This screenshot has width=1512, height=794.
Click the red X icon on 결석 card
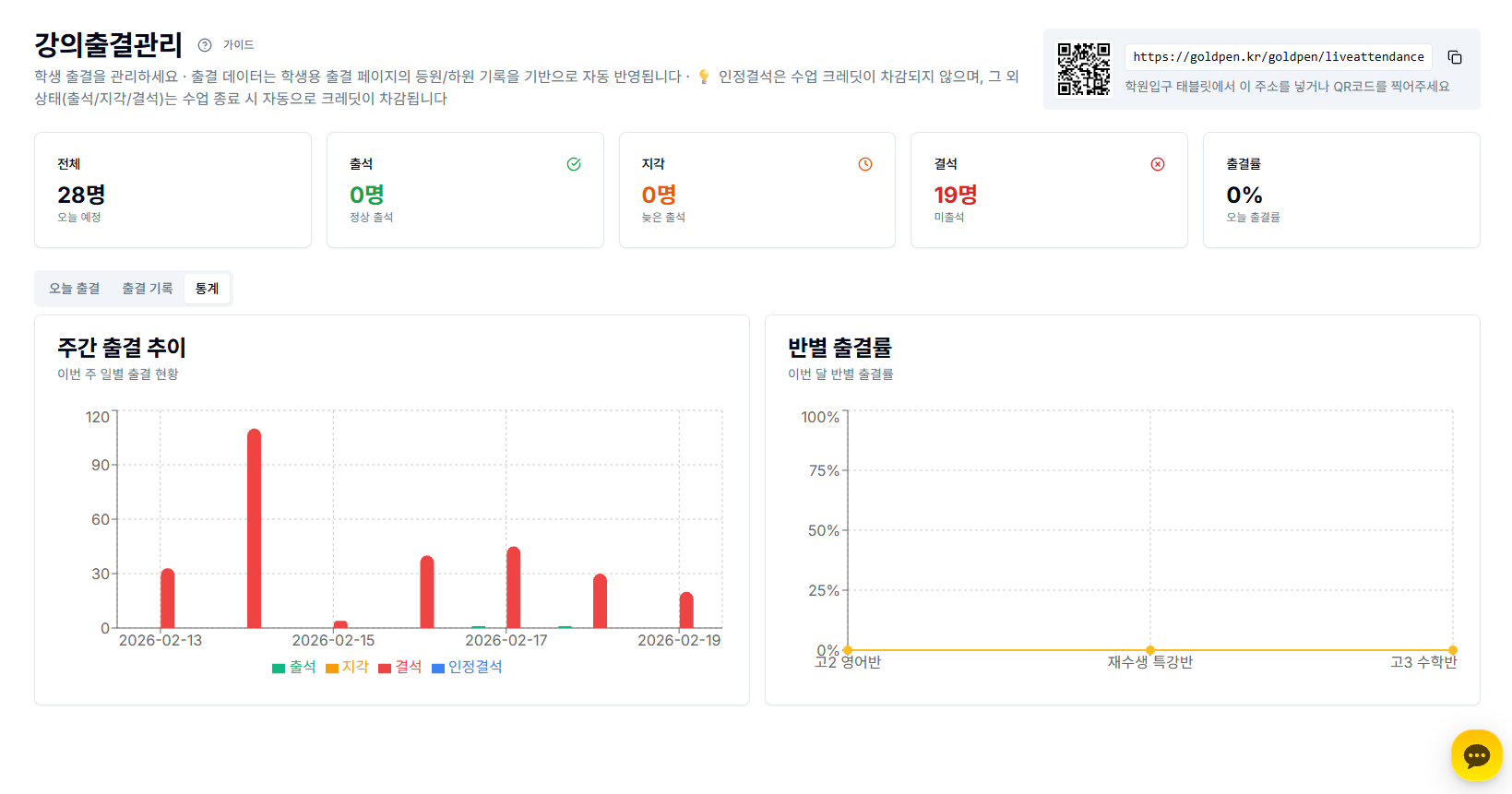click(x=1158, y=164)
